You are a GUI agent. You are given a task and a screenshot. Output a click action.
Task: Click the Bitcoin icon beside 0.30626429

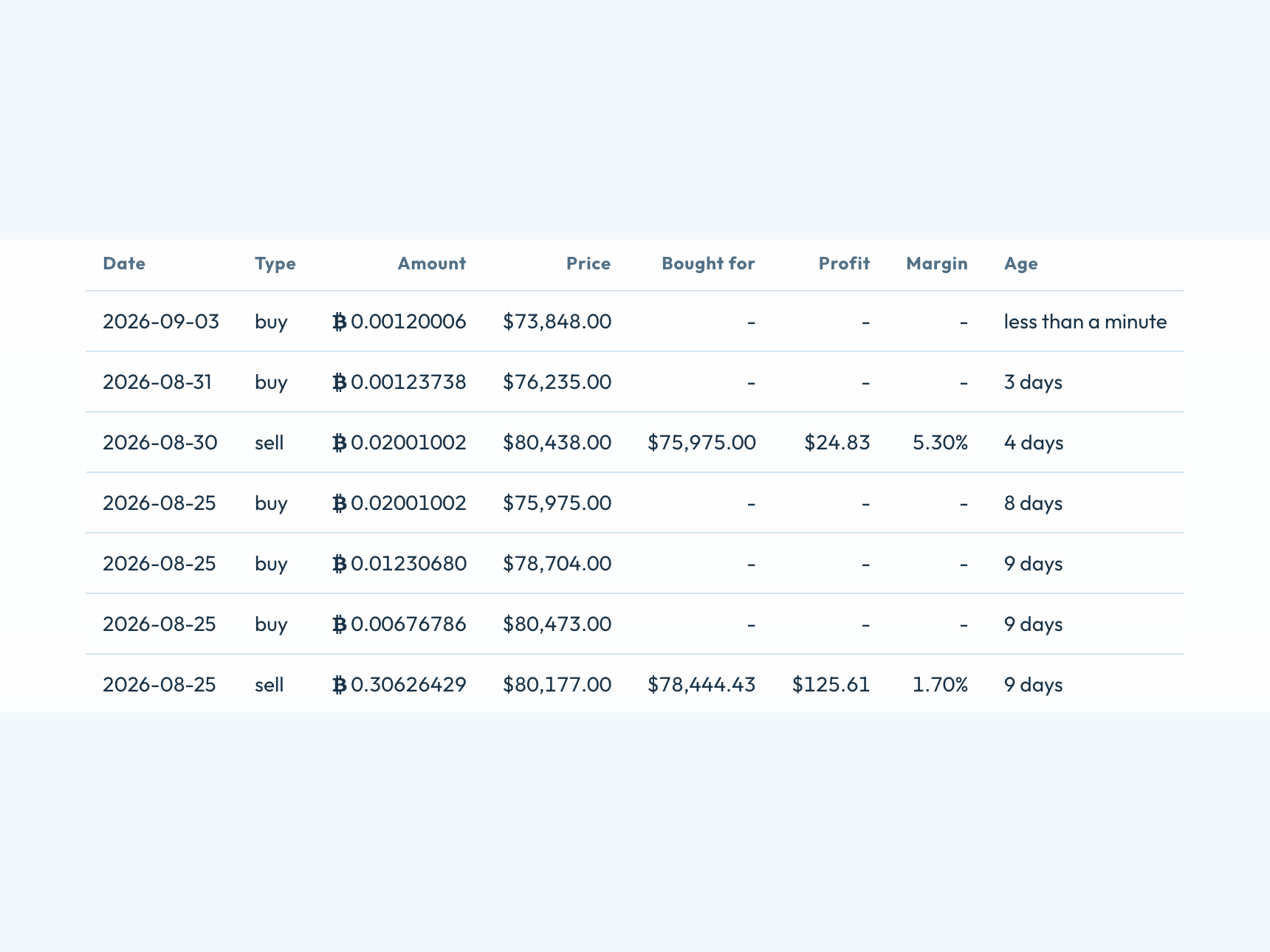(340, 685)
